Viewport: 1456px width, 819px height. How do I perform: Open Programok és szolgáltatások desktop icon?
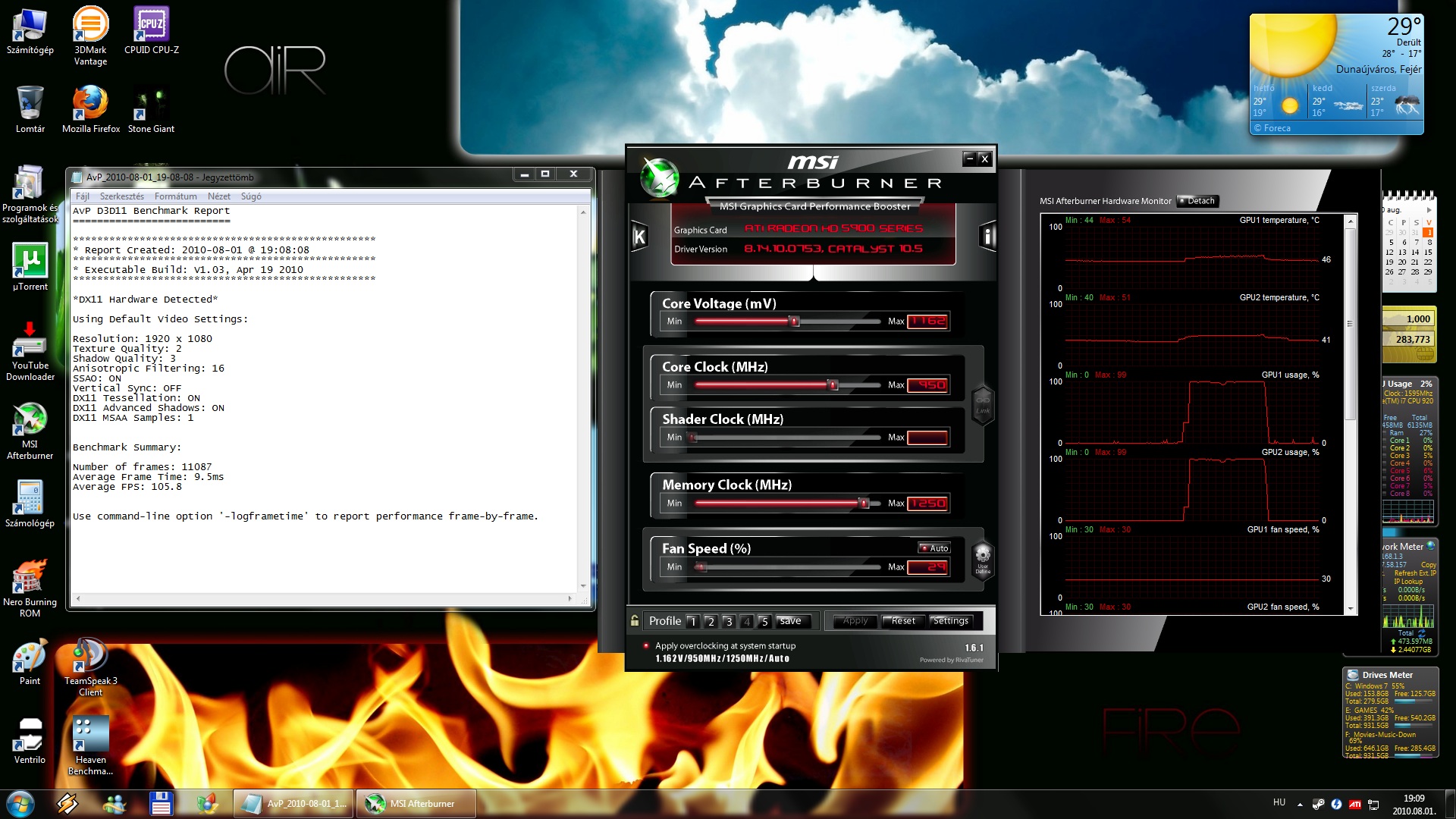[x=30, y=194]
